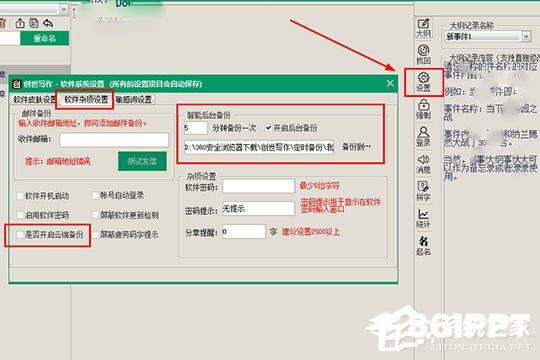Click the 提示: 邮箱地址错误 red text
Image resolution: width=540 pixels, height=360 pixels.
[58, 161]
